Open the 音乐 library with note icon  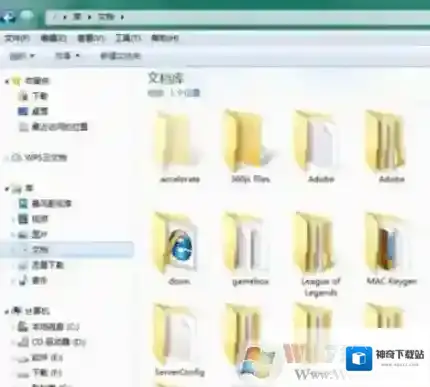pyautogui.click(x=39, y=280)
